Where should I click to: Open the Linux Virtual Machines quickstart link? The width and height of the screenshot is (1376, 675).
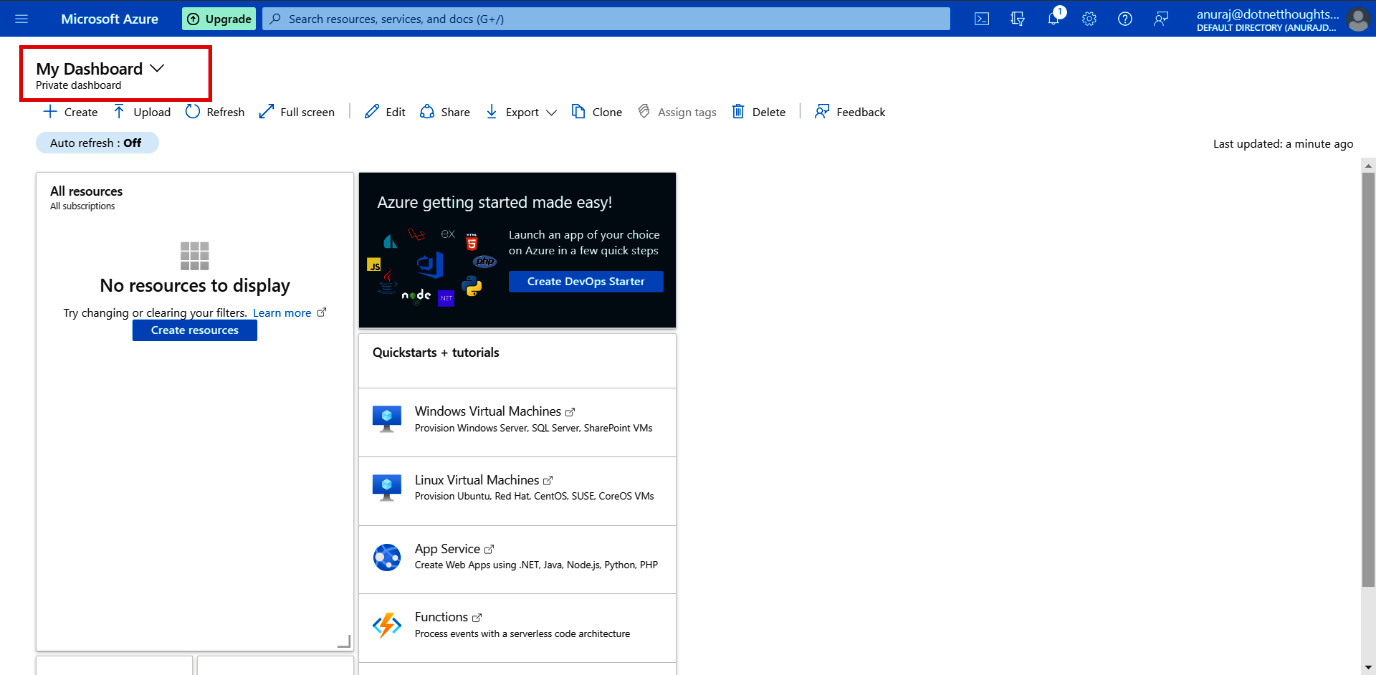pyautogui.click(x=477, y=480)
